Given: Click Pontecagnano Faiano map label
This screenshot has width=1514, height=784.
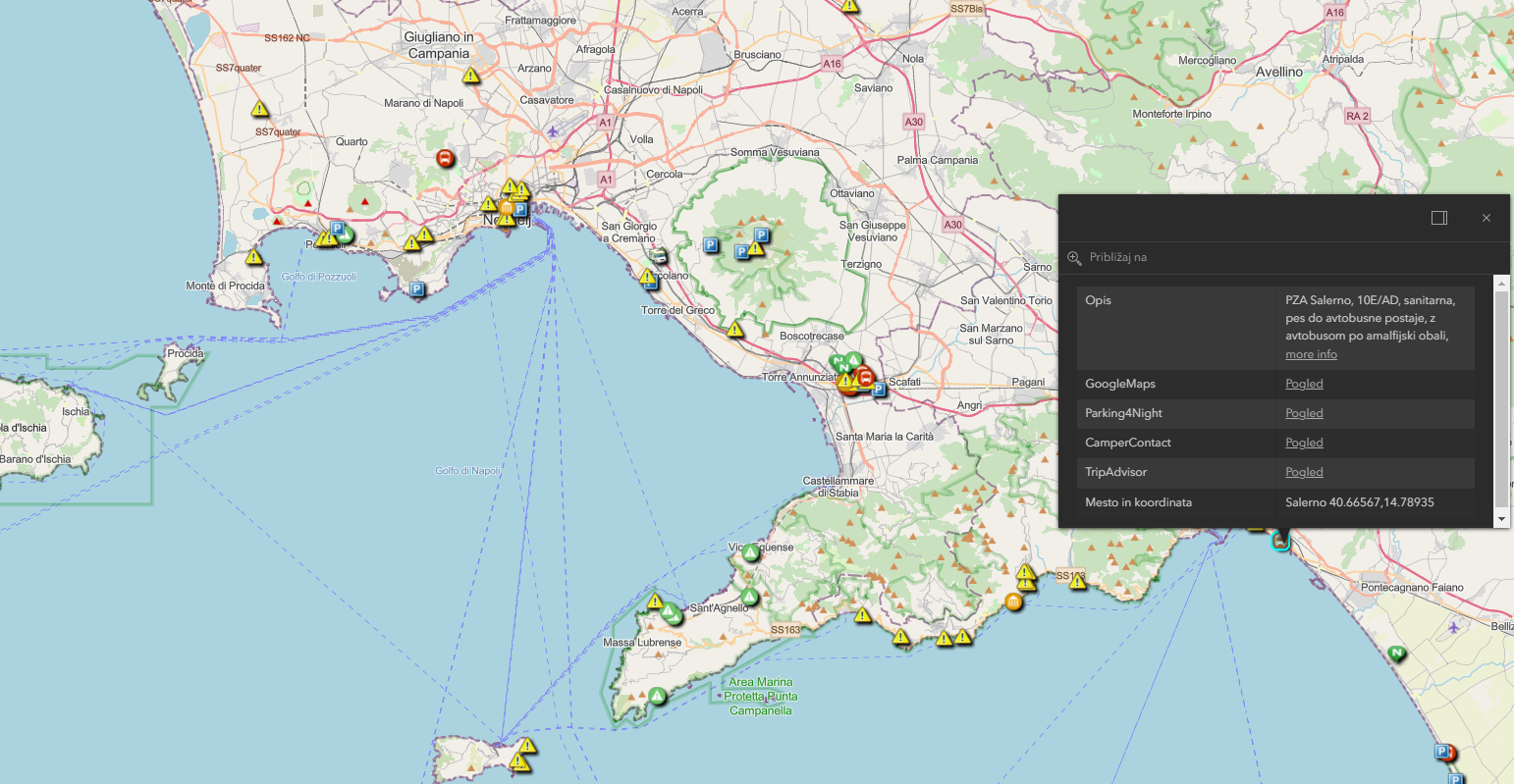Looking at the screenshot, I should (1412, 588).
